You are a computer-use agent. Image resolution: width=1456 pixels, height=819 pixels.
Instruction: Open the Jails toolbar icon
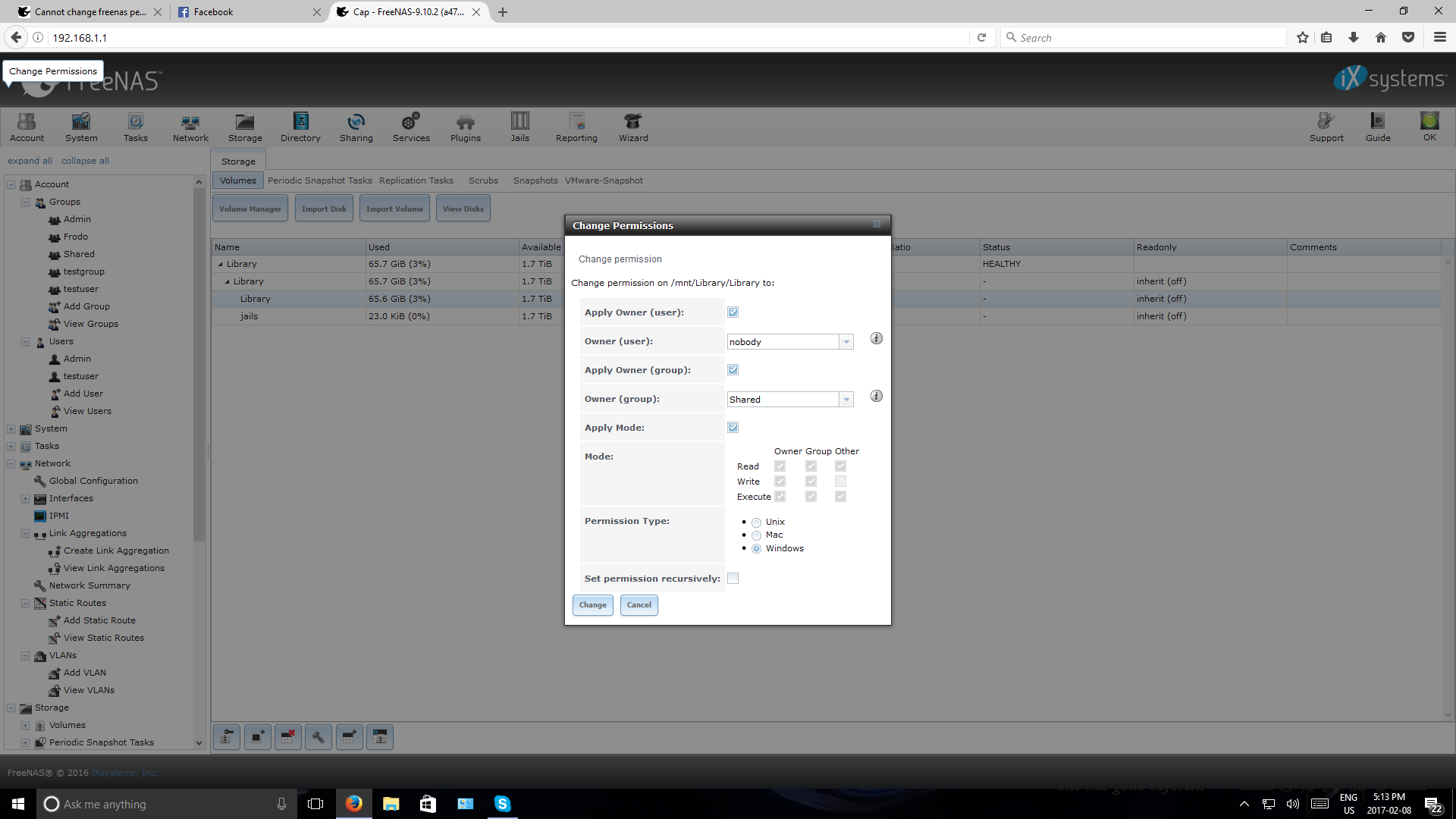click(x=520, y=127)
